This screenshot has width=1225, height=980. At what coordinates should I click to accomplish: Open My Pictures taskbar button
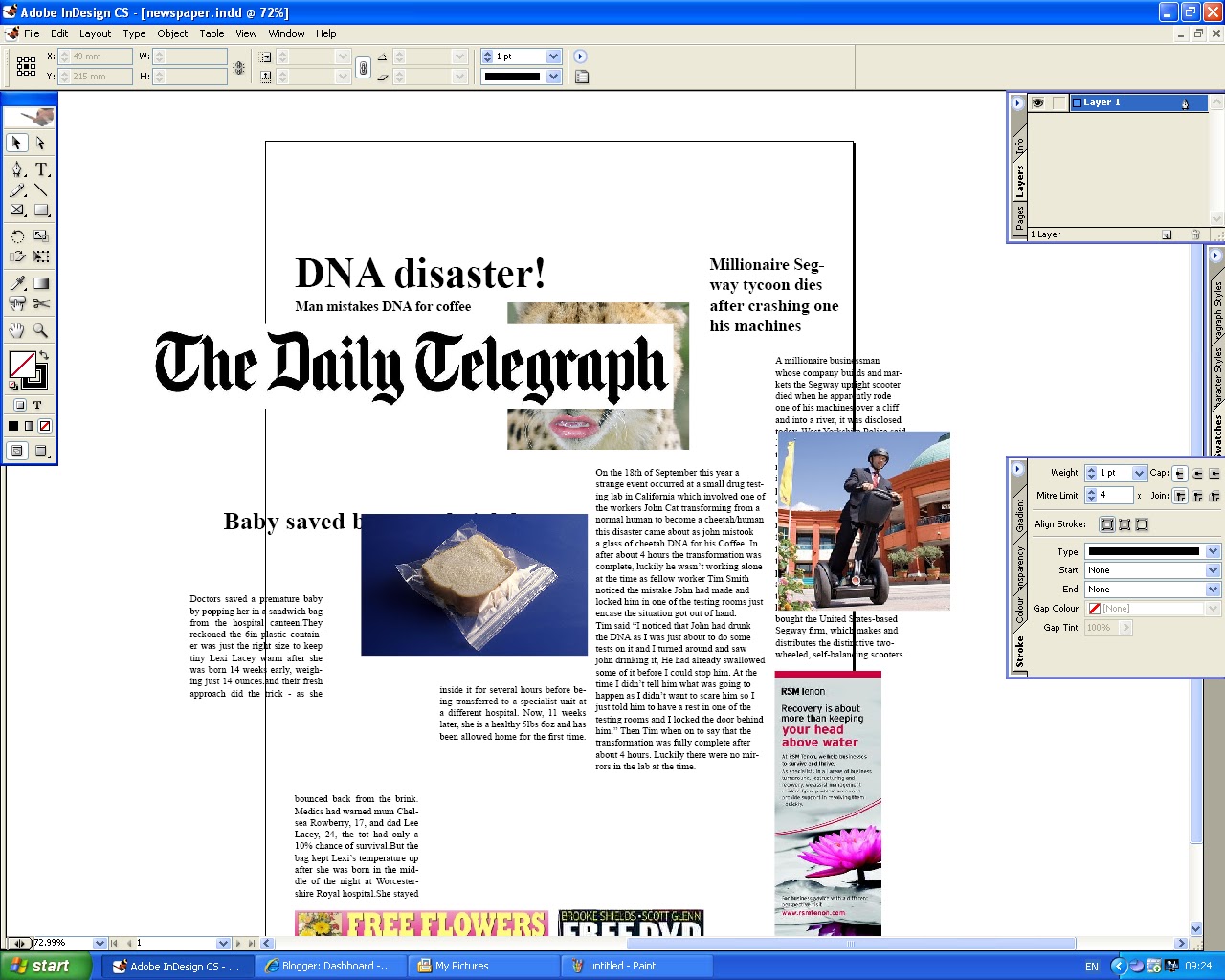(483, 967)
